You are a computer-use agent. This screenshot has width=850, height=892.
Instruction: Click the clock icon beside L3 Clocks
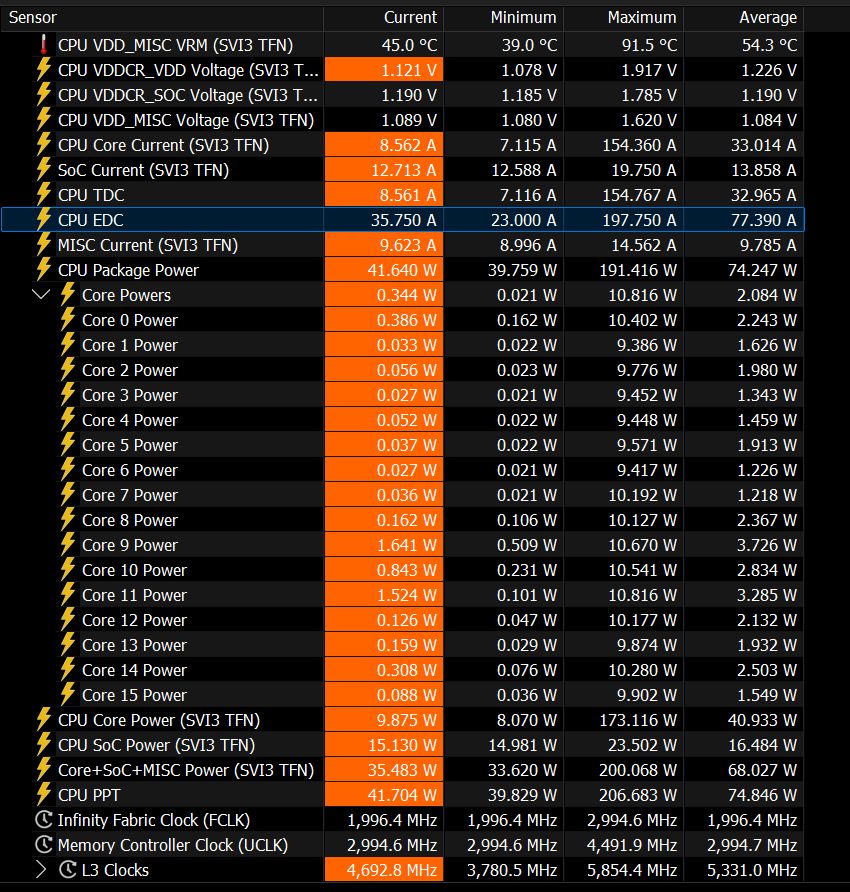pos(68,870)
